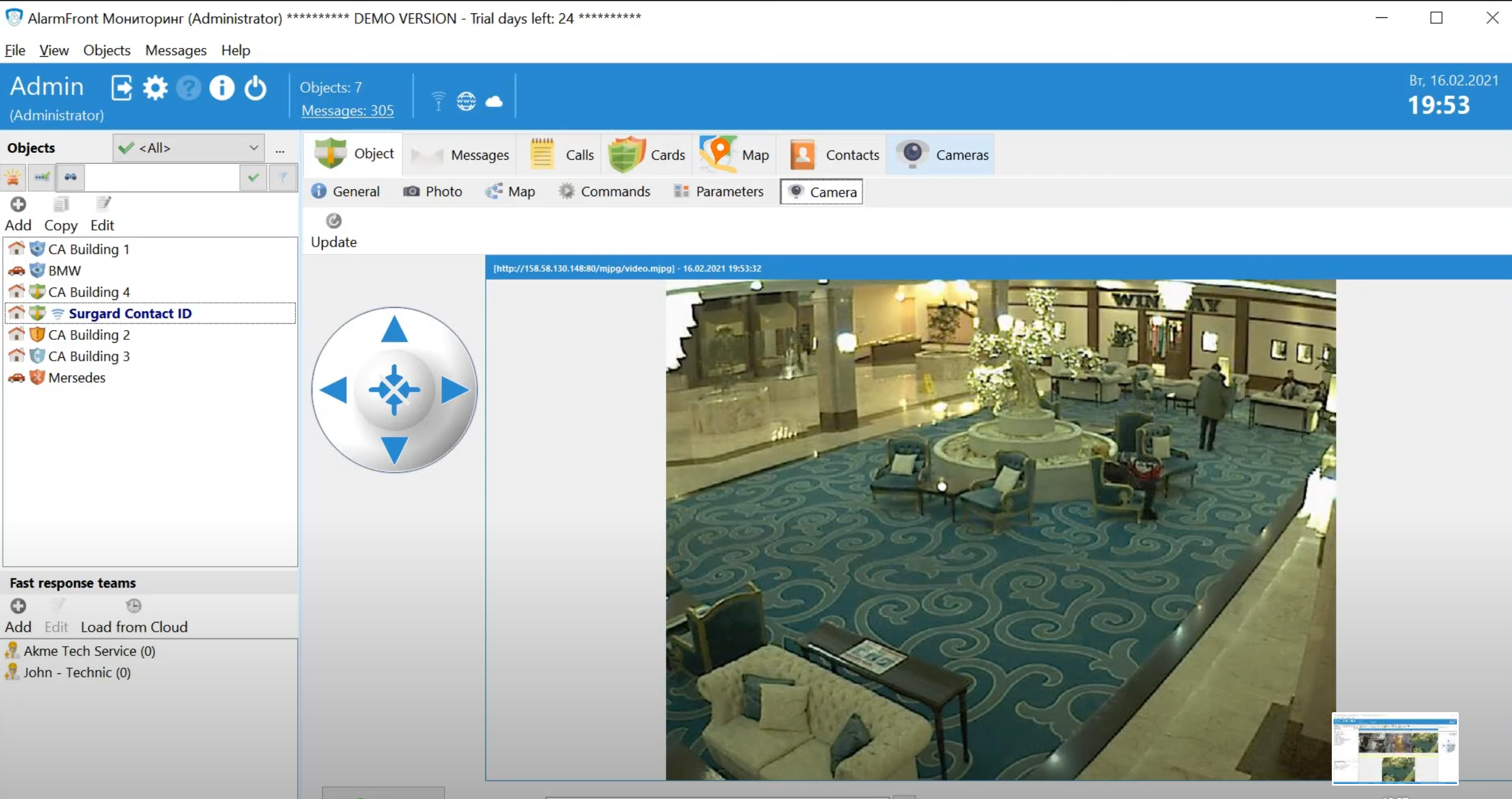Pan camera left with the left arrow
The image size is (1512, 799).
coord(333,390)
